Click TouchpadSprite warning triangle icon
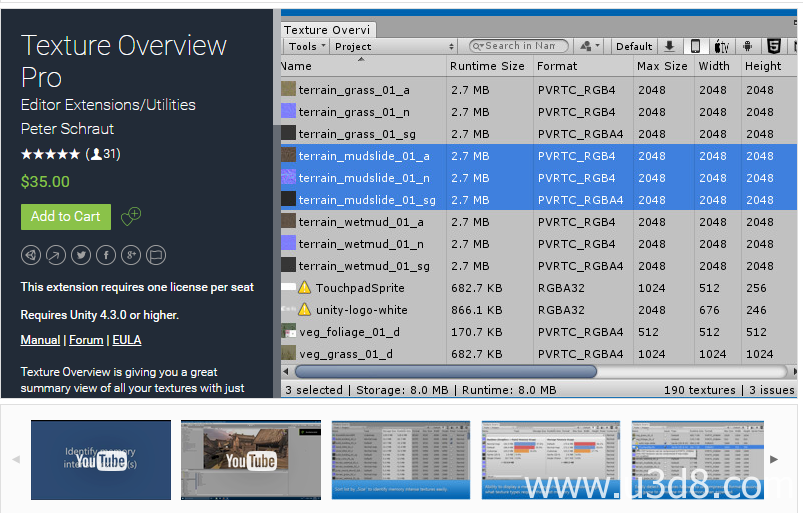This screenshot has height=513, width=803. pos(304,287)
